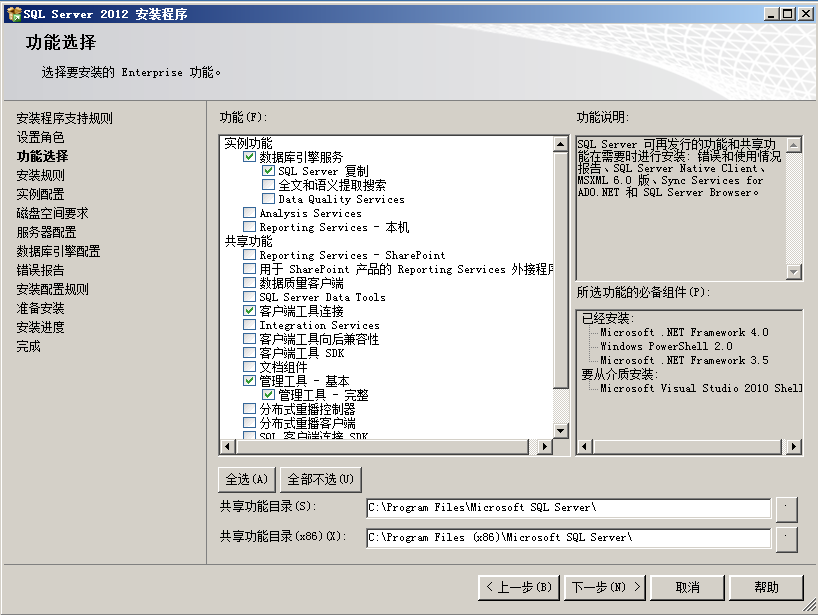Check the 客户端工具 SDK box
Viewport: 818px width, 615px height.
[x=249, y=353]
